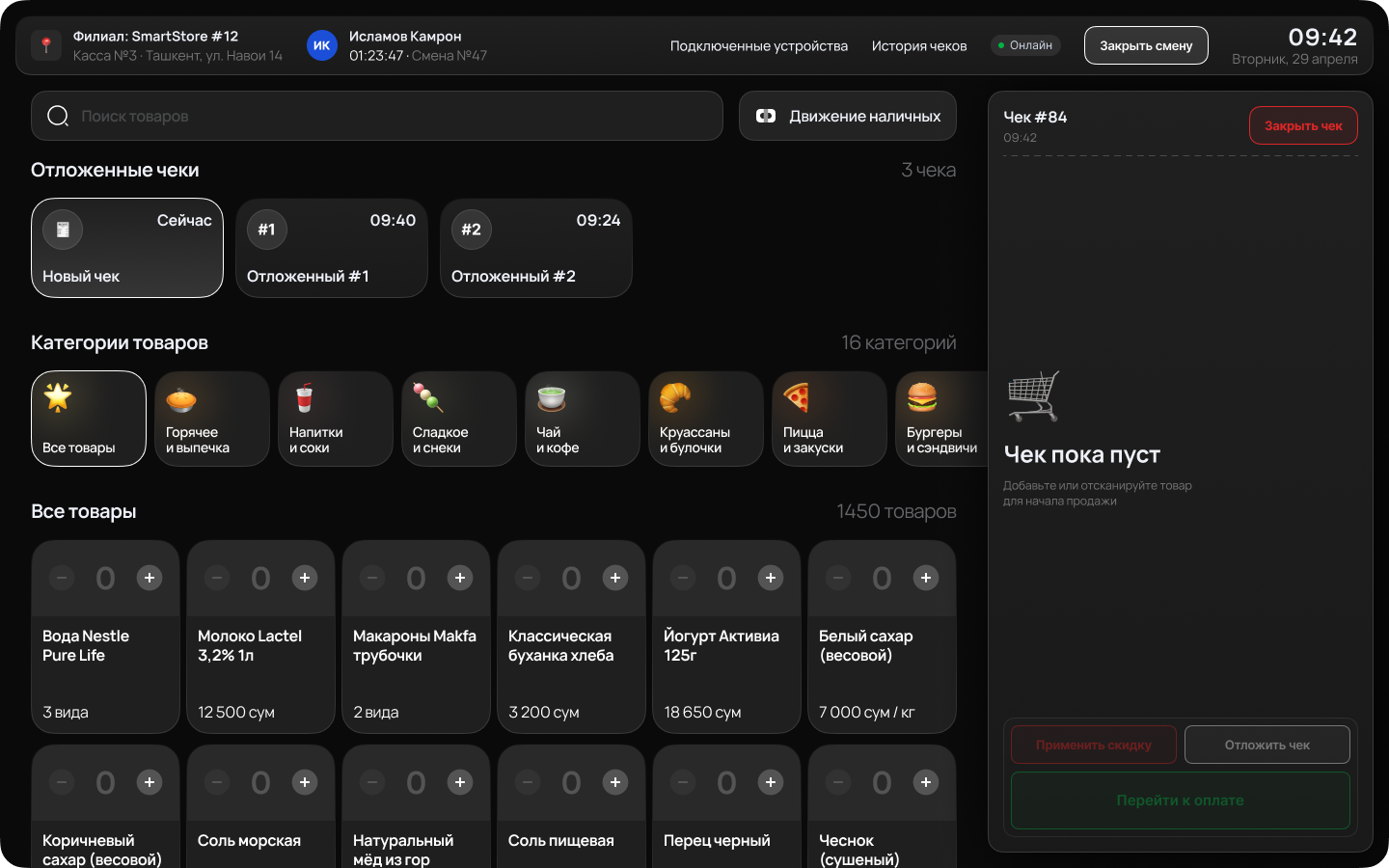This screenshot has height=868, width=1389.
Task: Click the burger icon category
Action: click(x=922, y=397)
